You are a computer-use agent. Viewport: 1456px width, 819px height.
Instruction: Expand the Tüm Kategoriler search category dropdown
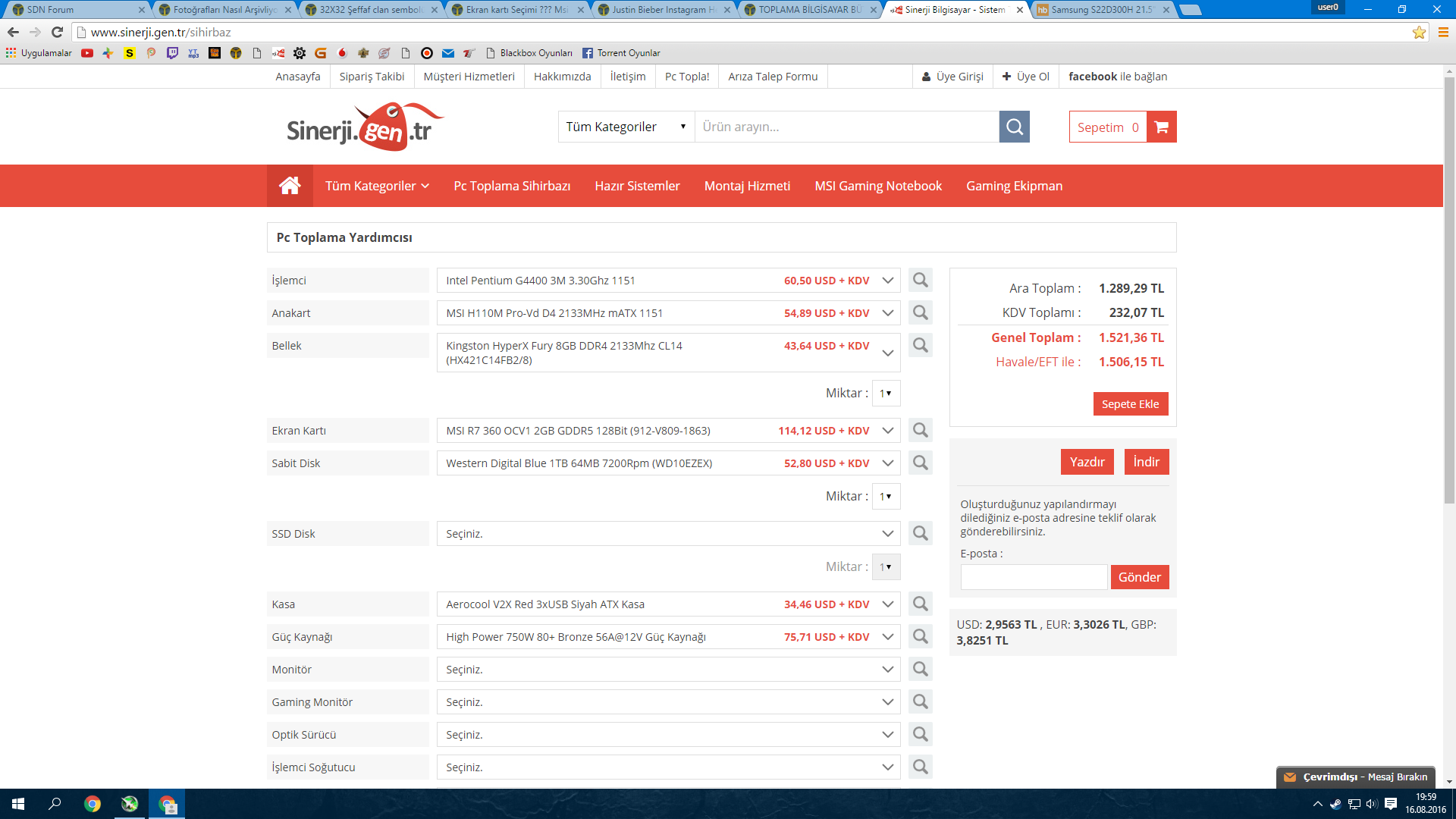click(x=626, y=127)
